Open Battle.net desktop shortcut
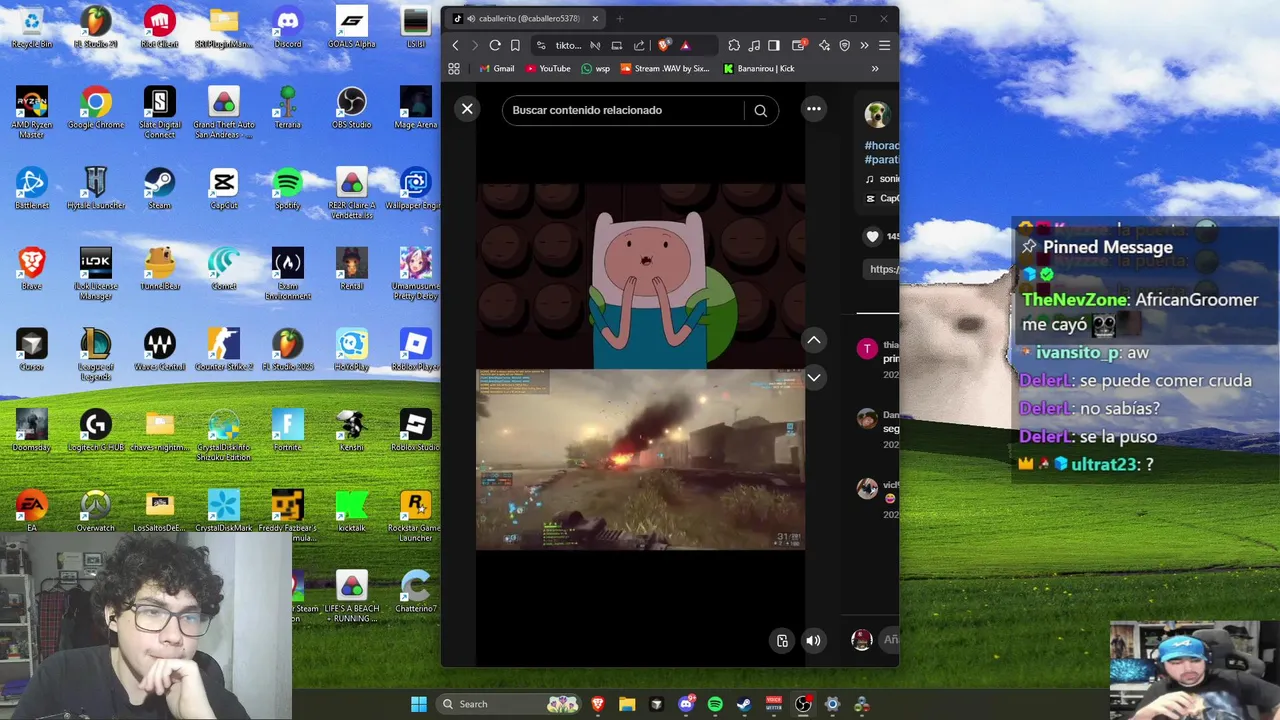Screen dimensions: 1280x720 (x=32, y=188)
